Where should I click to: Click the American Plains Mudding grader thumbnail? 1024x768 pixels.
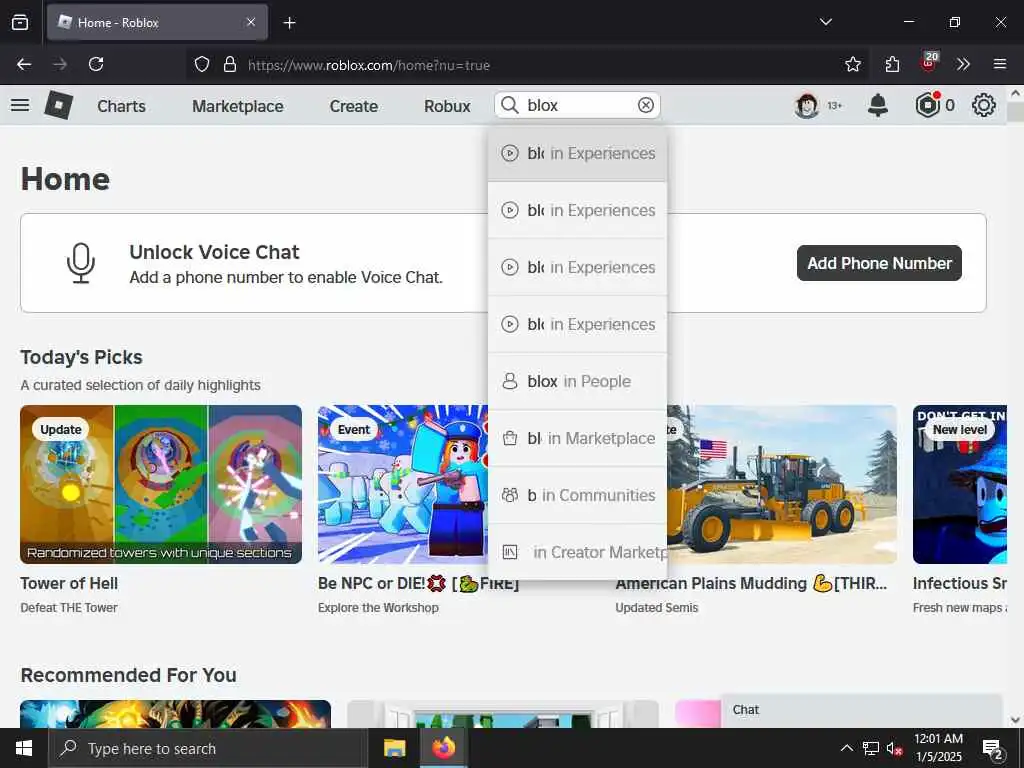[x=782, y=485]
